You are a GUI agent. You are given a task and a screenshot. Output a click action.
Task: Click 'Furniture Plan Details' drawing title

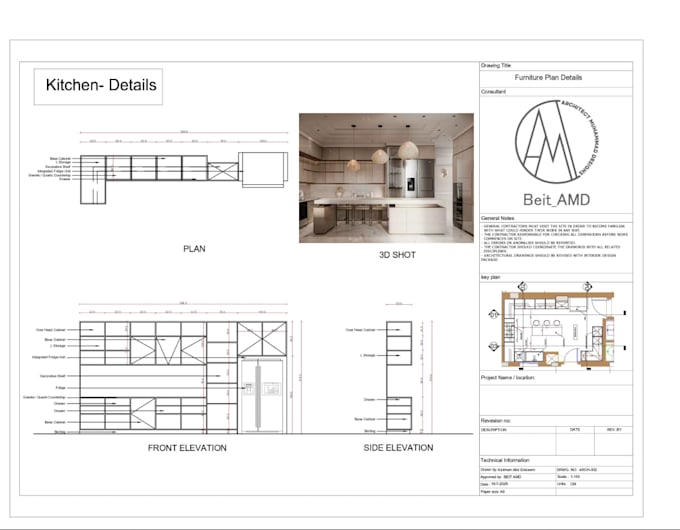(x=548, y=78)
